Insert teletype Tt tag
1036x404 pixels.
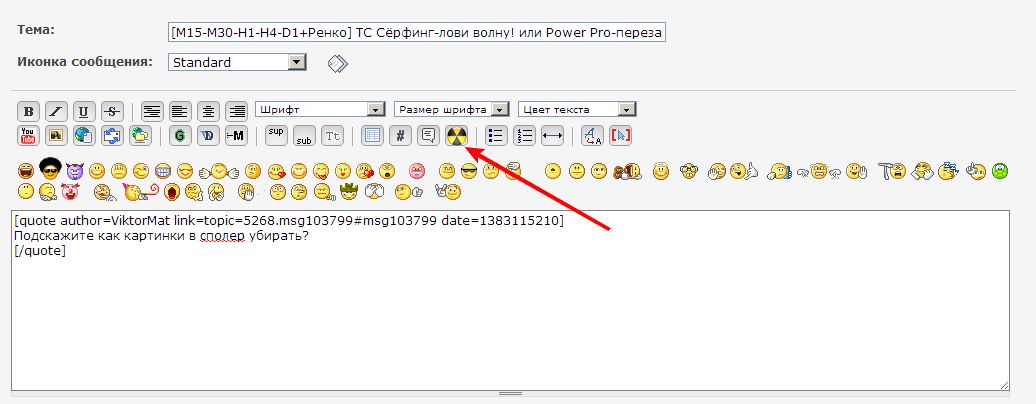[x=333, y=136]
